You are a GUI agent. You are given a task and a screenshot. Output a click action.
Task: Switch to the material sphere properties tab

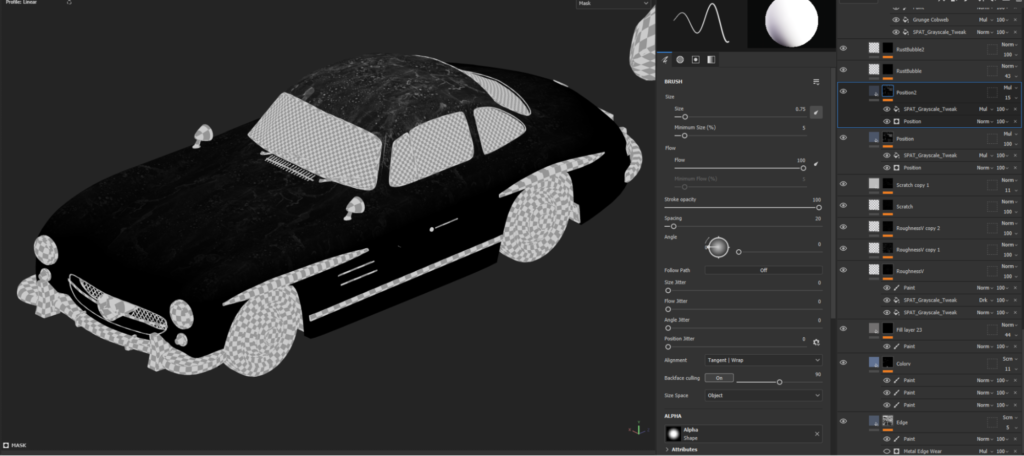click(680, 60)
